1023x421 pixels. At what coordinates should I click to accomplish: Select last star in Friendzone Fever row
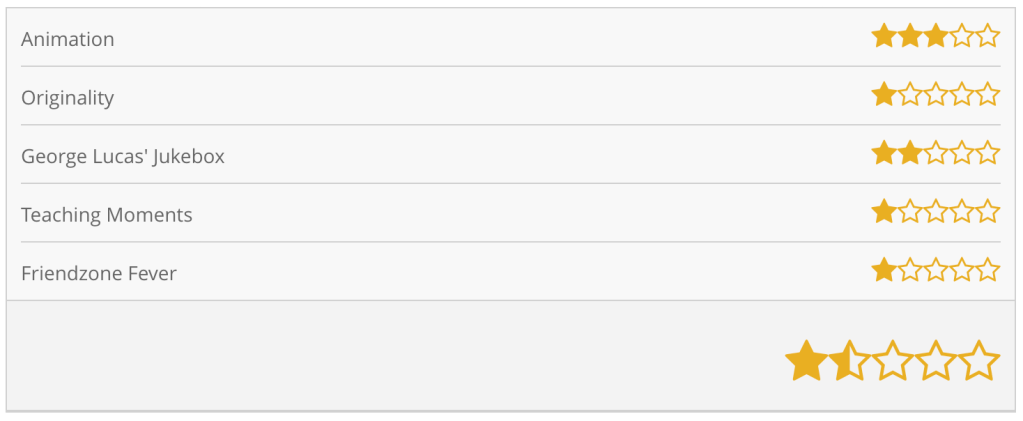(988, 271)
